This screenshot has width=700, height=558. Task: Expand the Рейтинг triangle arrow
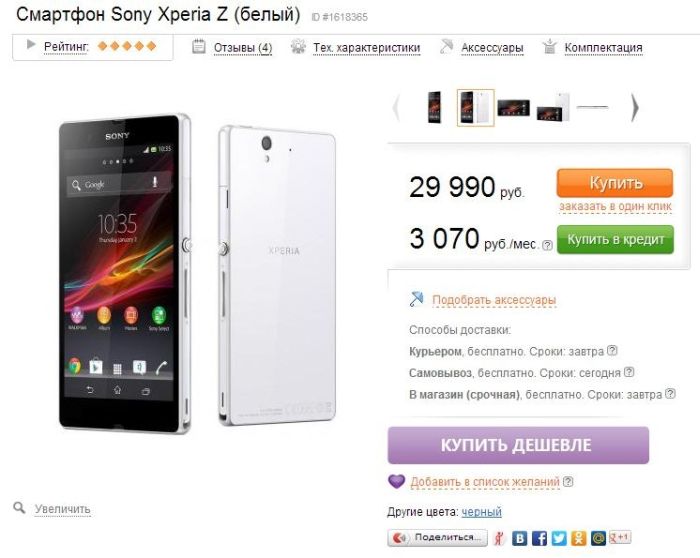click(31, 45)
